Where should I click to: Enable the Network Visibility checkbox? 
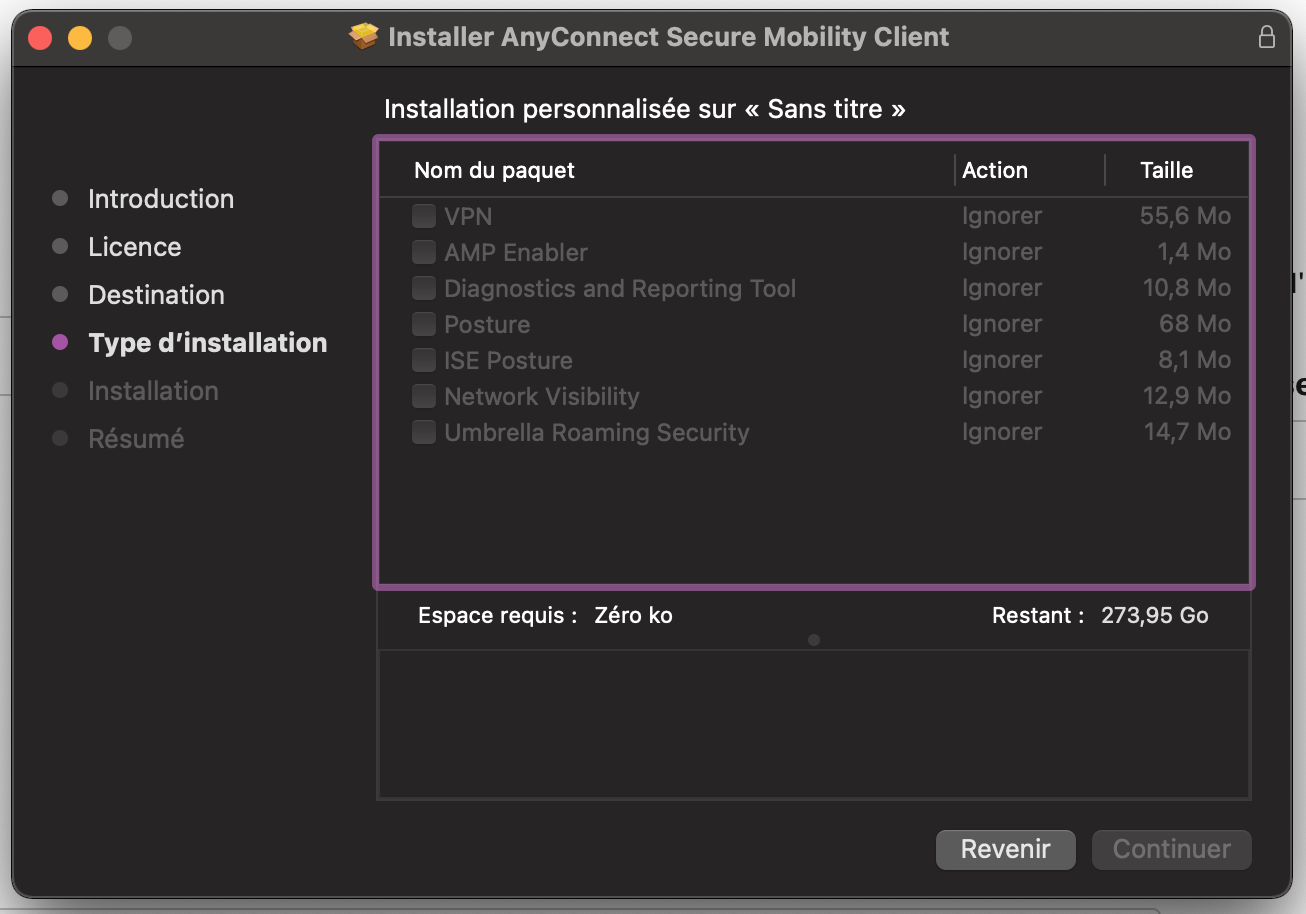tap(424, 396)
